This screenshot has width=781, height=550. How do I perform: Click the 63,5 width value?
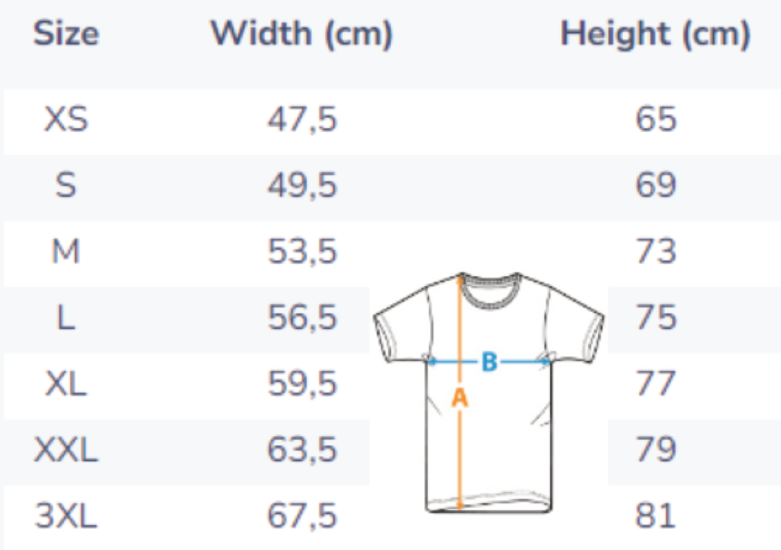tap(302, 450)
